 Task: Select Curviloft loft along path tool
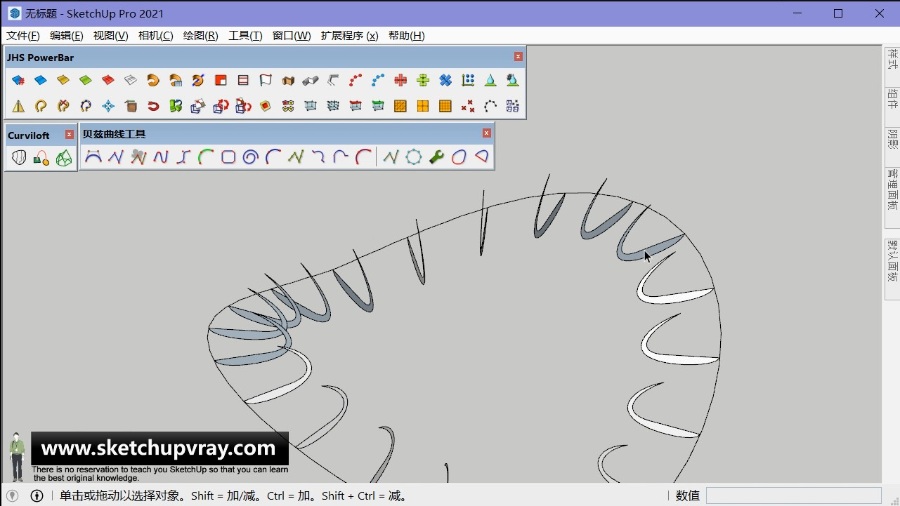tap(41, 157)
